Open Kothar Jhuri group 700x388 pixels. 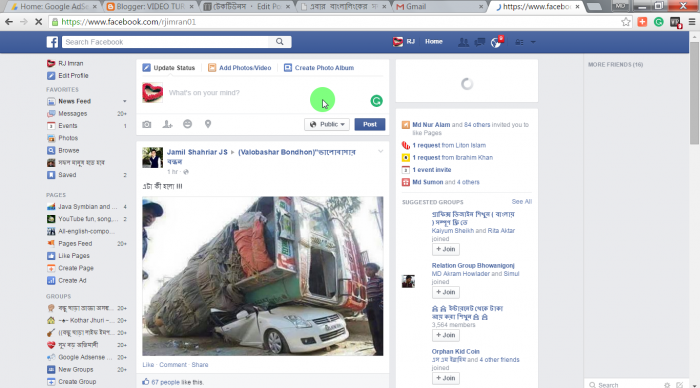87,321
